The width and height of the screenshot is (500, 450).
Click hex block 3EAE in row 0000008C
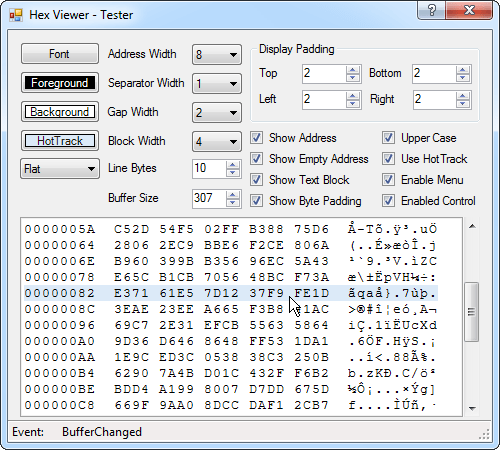point(132,309)
